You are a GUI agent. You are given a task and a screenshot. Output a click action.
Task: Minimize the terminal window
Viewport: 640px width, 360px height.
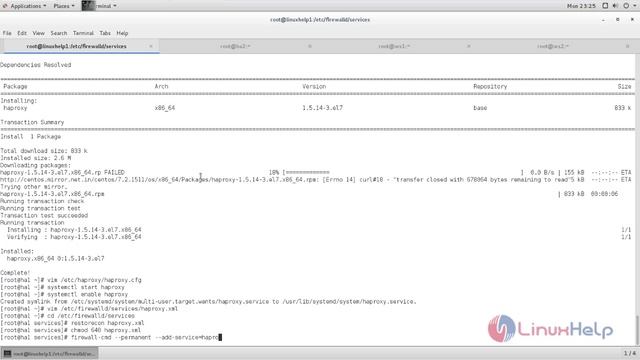coord(603,20)
